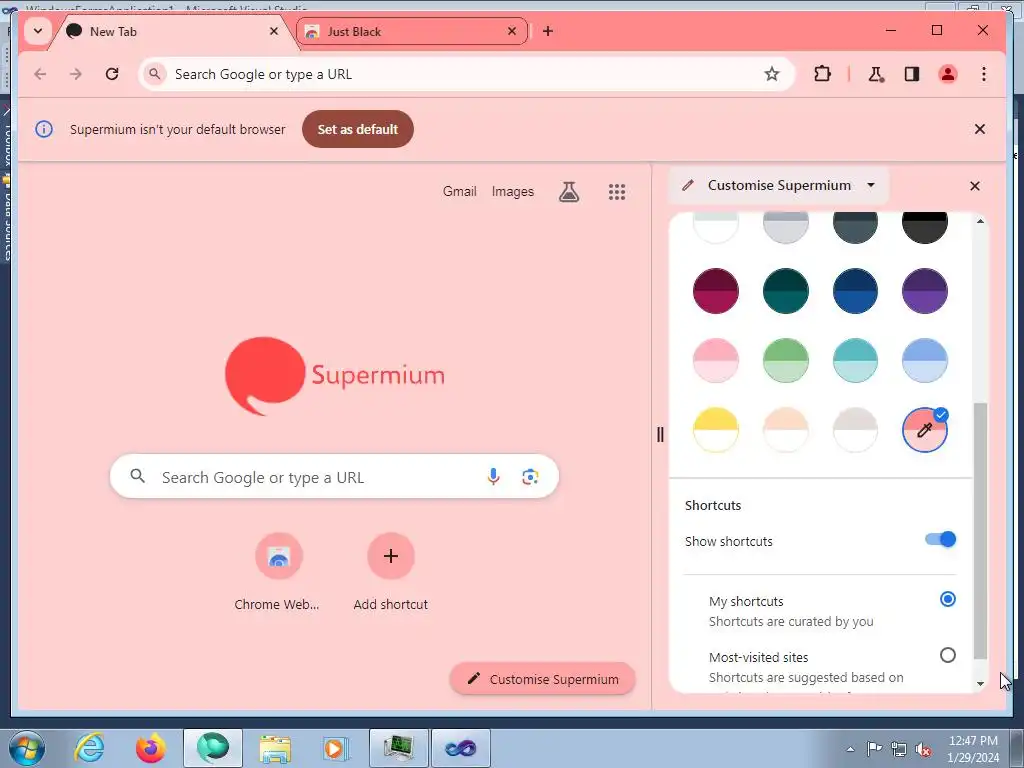Pick the light blue colour theme
The image size is (1024, 768).
925,360
